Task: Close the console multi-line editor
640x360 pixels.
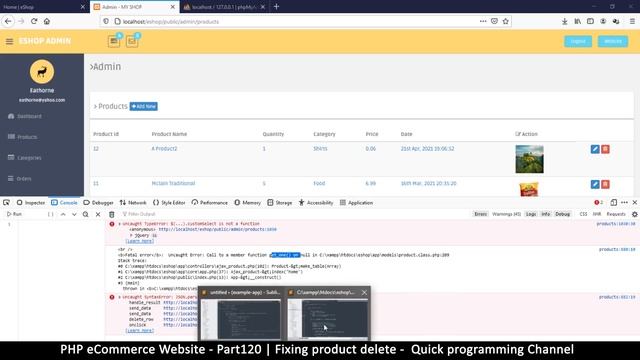Action: coord(98,214)
